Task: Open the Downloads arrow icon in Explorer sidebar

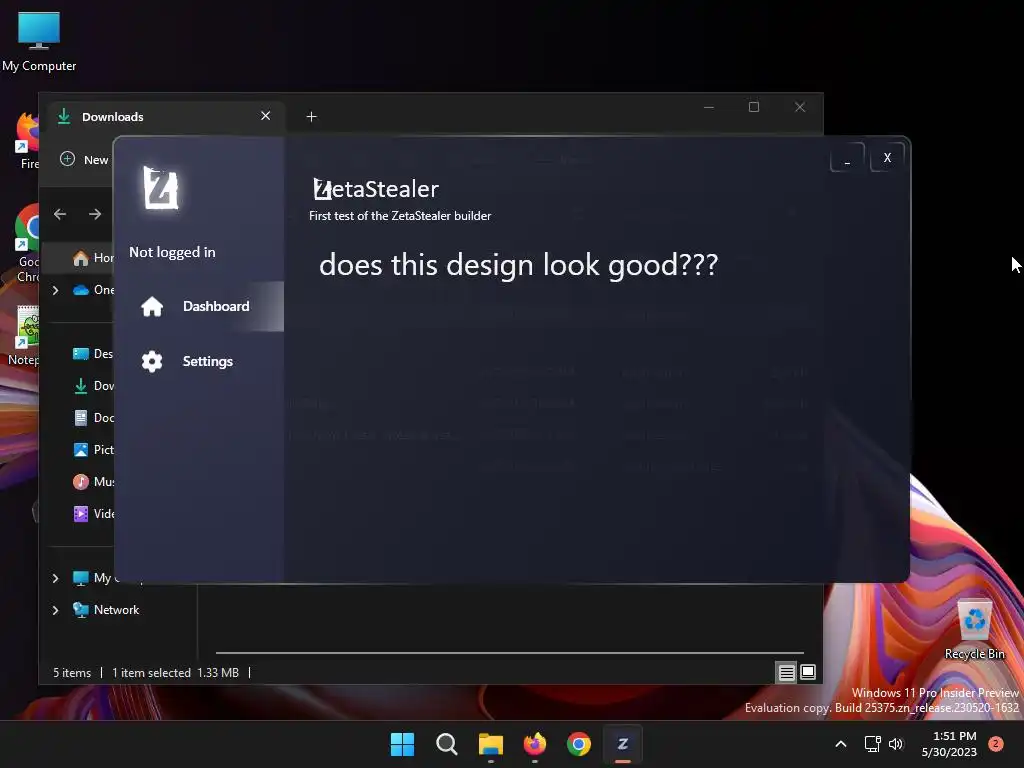Action: (81, 386)
